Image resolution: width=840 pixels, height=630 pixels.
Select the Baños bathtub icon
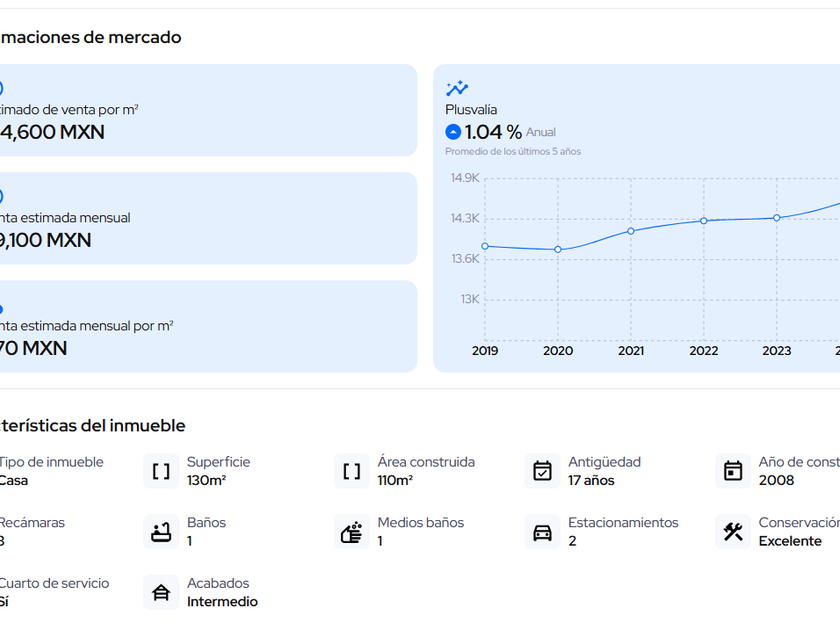tap(161, 532)
